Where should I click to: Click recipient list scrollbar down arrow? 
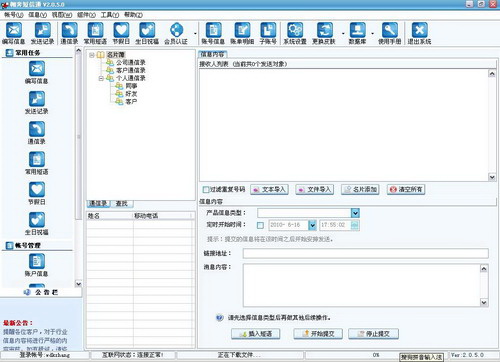[492, 177]
